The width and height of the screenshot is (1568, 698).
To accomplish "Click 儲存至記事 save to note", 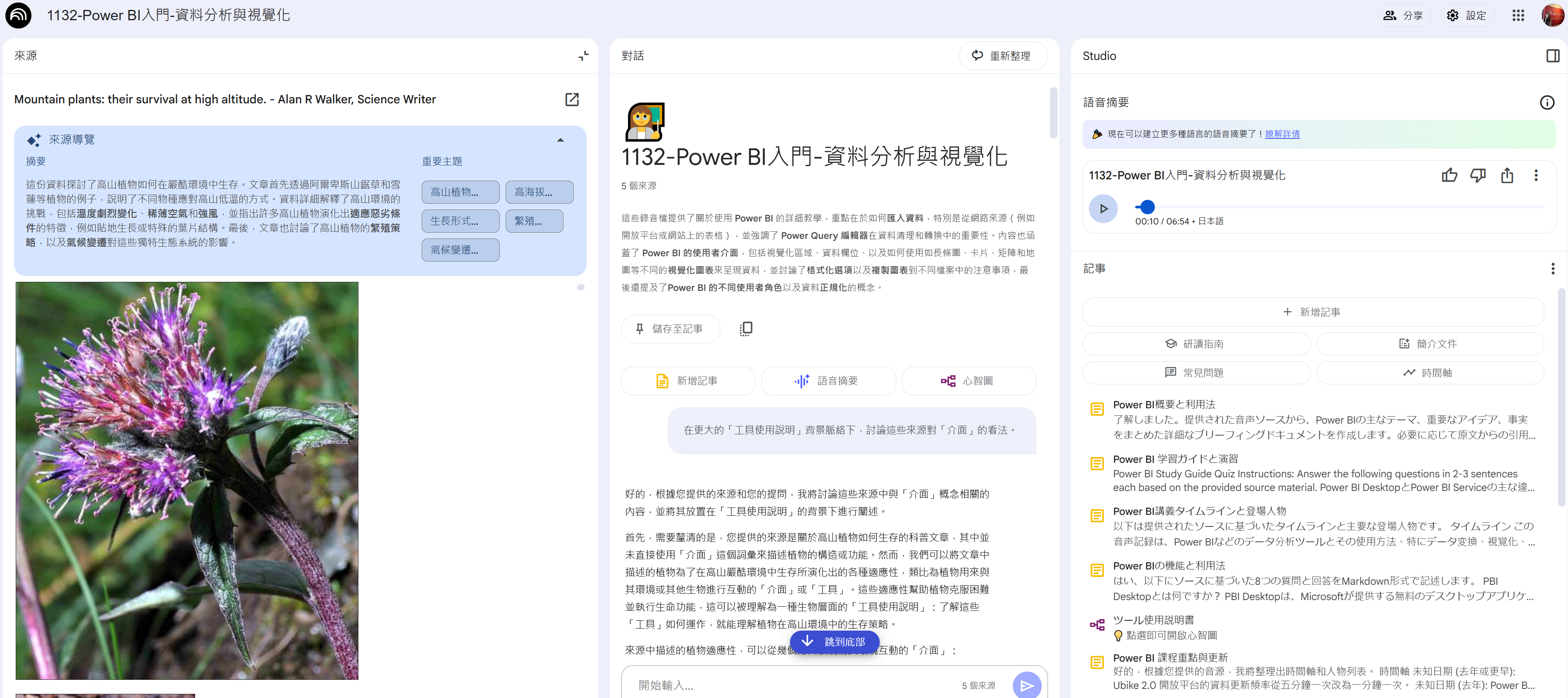I will click(670, 329).
